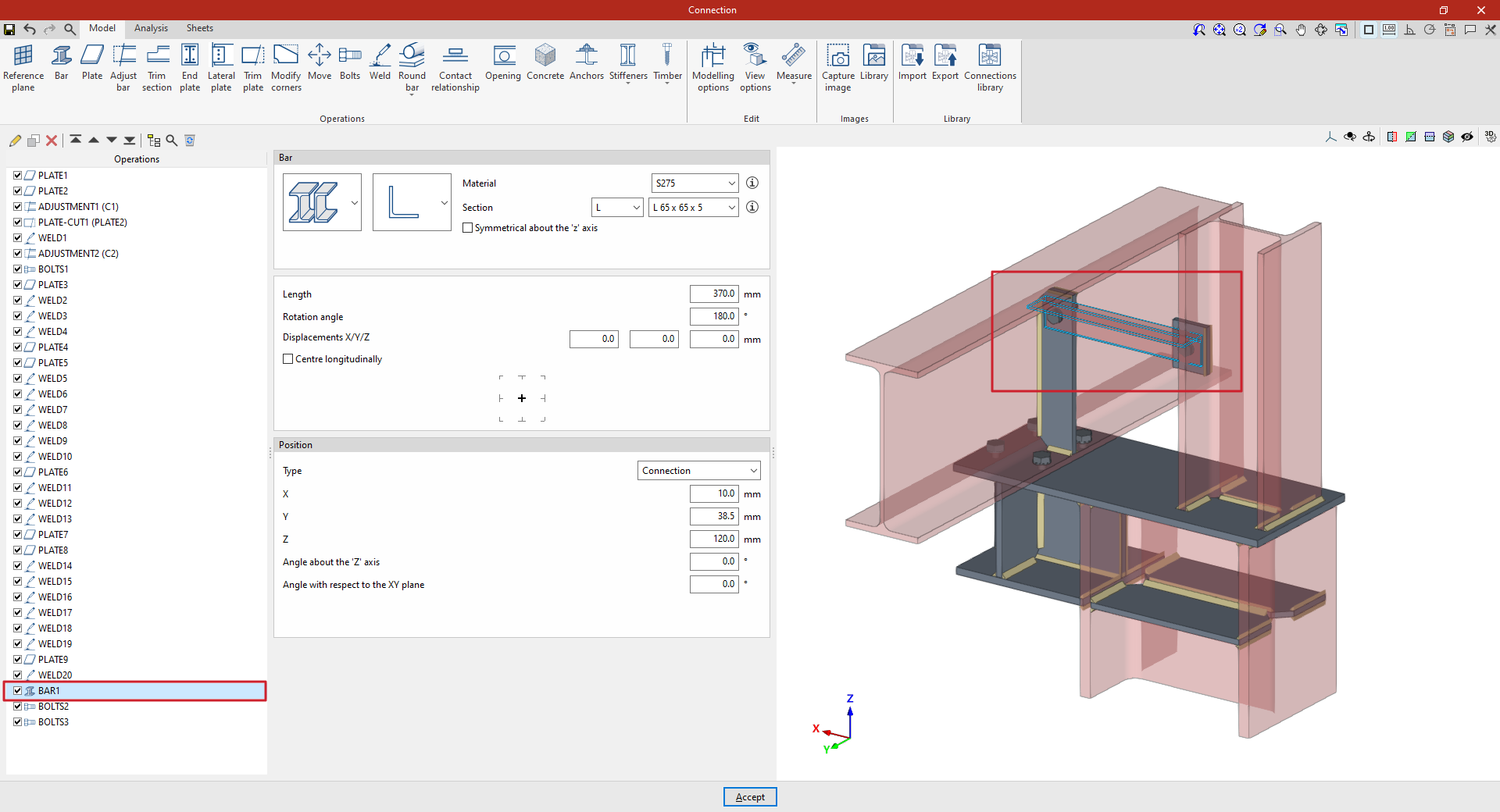Click the Accept button

coord(749,797)
